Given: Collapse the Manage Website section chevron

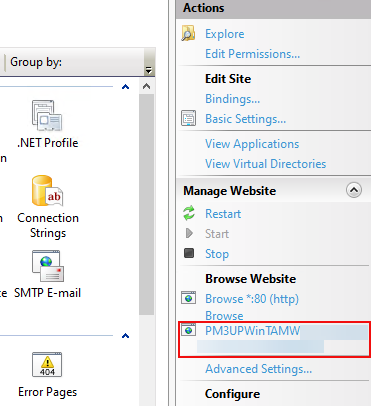Looking at the screenshot, I should (x=354, y=190).
